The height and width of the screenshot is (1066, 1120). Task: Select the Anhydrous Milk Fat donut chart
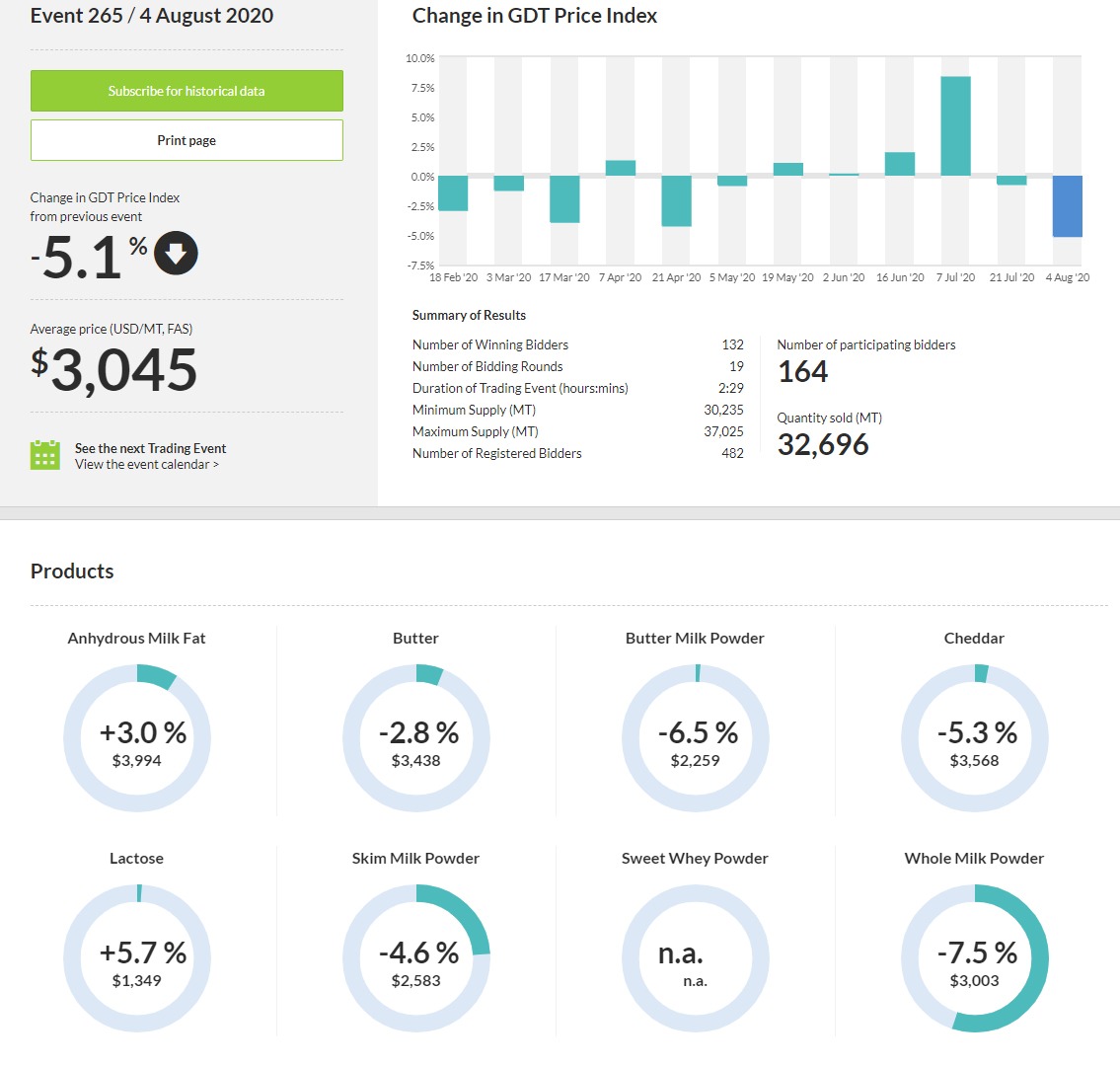[x=136, y=738]
